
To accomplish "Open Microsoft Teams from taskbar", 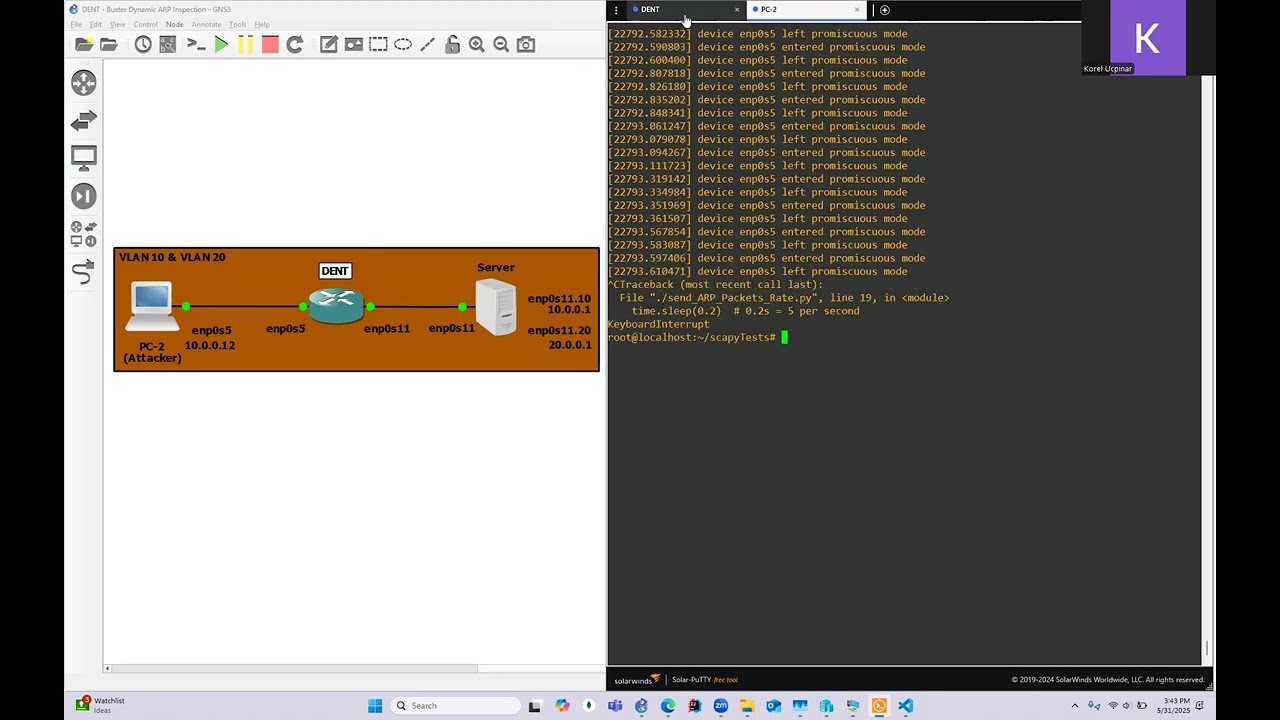I will (x=615, y=706).
